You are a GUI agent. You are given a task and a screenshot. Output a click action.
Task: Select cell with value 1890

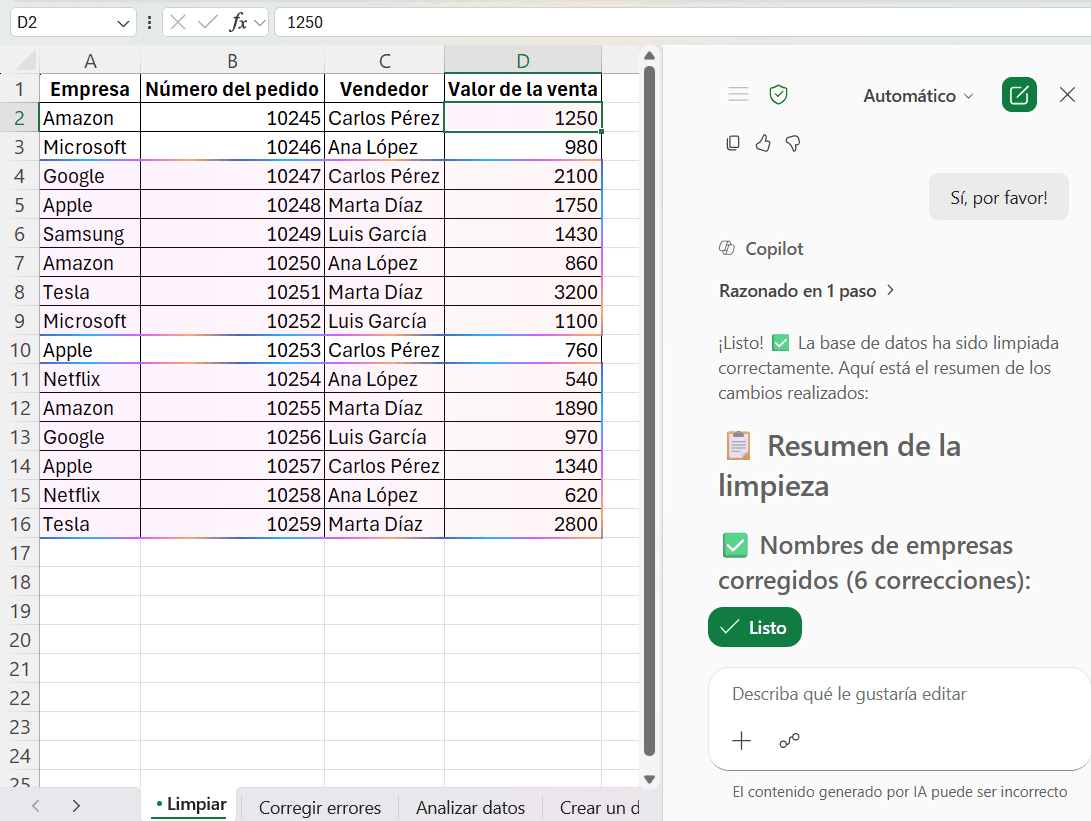pos(523,408)
